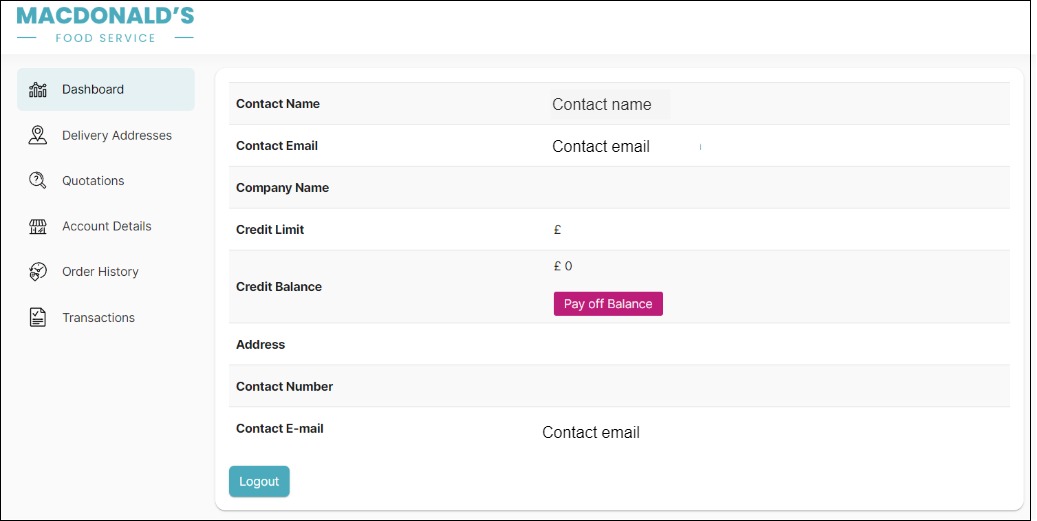This screenshot has width=1037, height=521.
Task: Click the Delivery Addresses map pin icon
Action: [x=38, y=135]
